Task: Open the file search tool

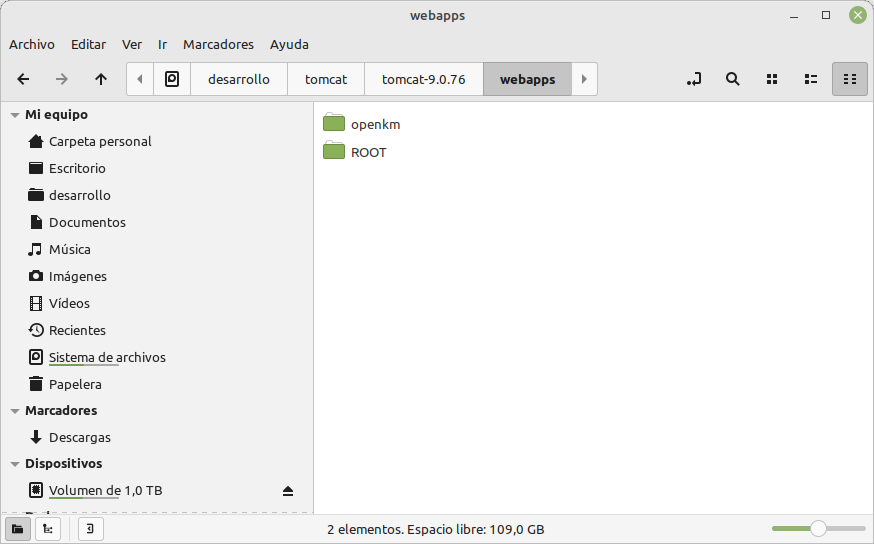Action: pos(733,79)
